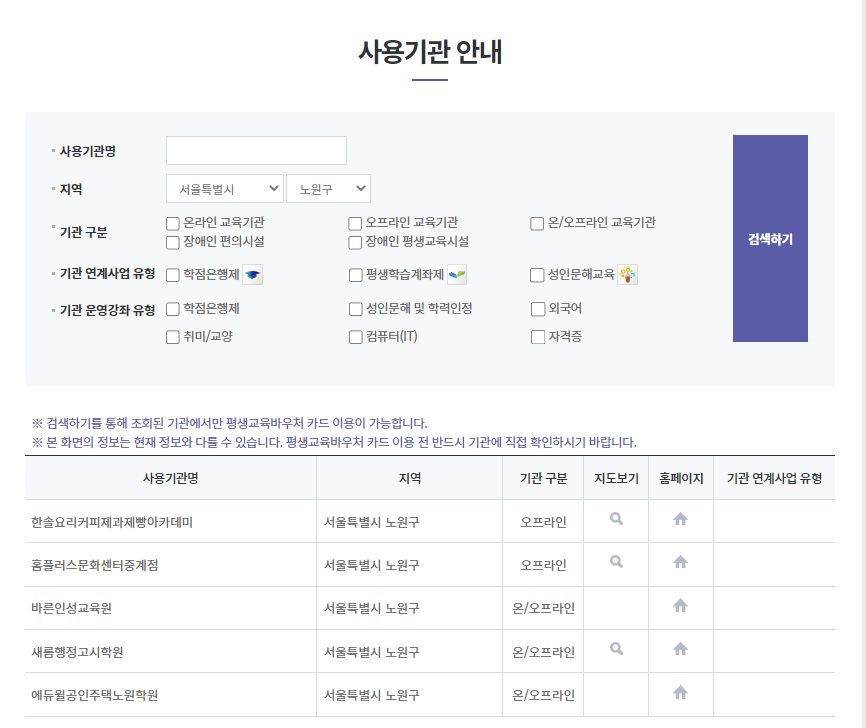Open homepage icon for 새롬행정고시학원
Screen dimensions: 866x728
(680, 649)
